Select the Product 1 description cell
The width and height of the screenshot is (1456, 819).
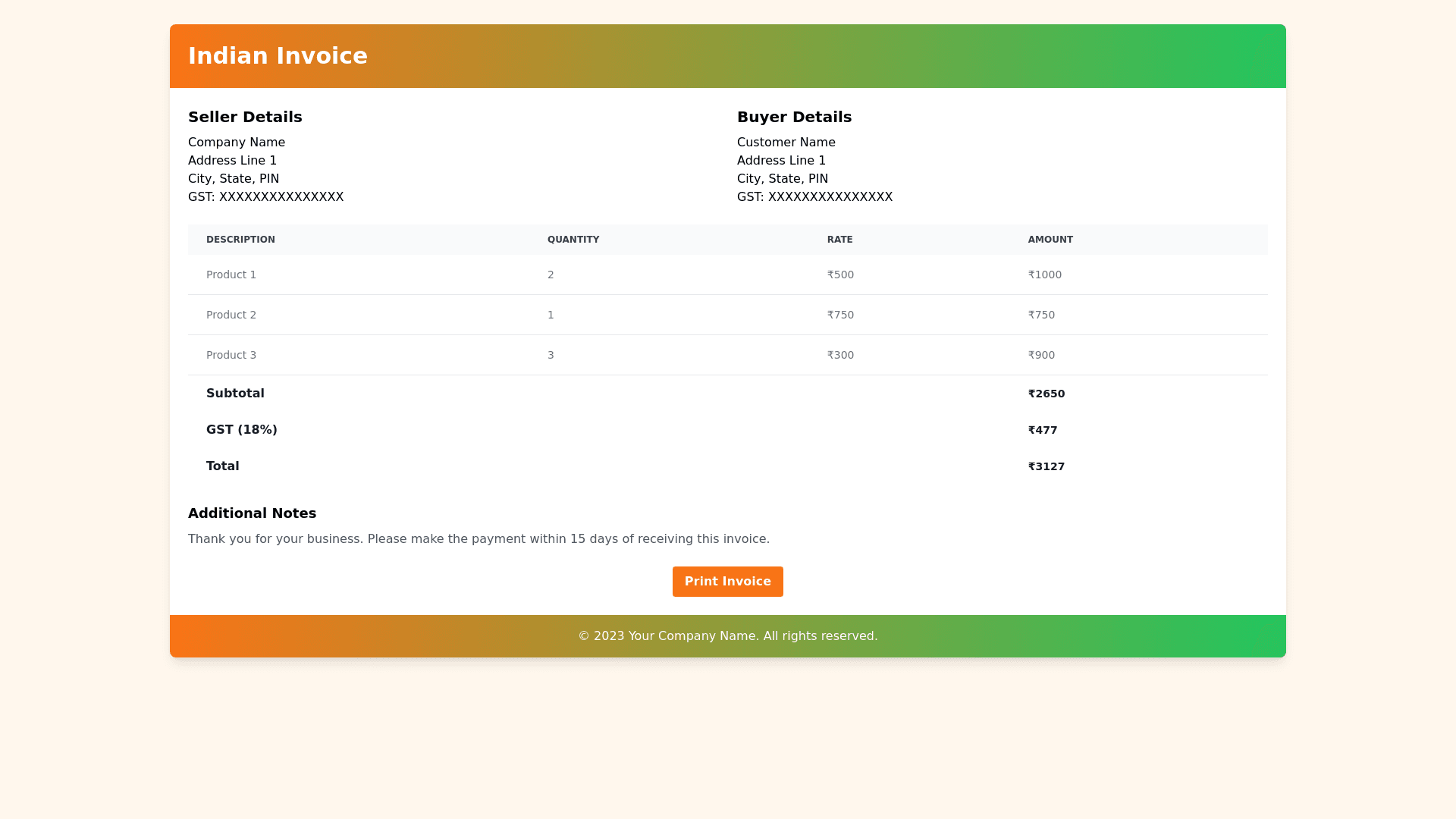click(231, 275)
